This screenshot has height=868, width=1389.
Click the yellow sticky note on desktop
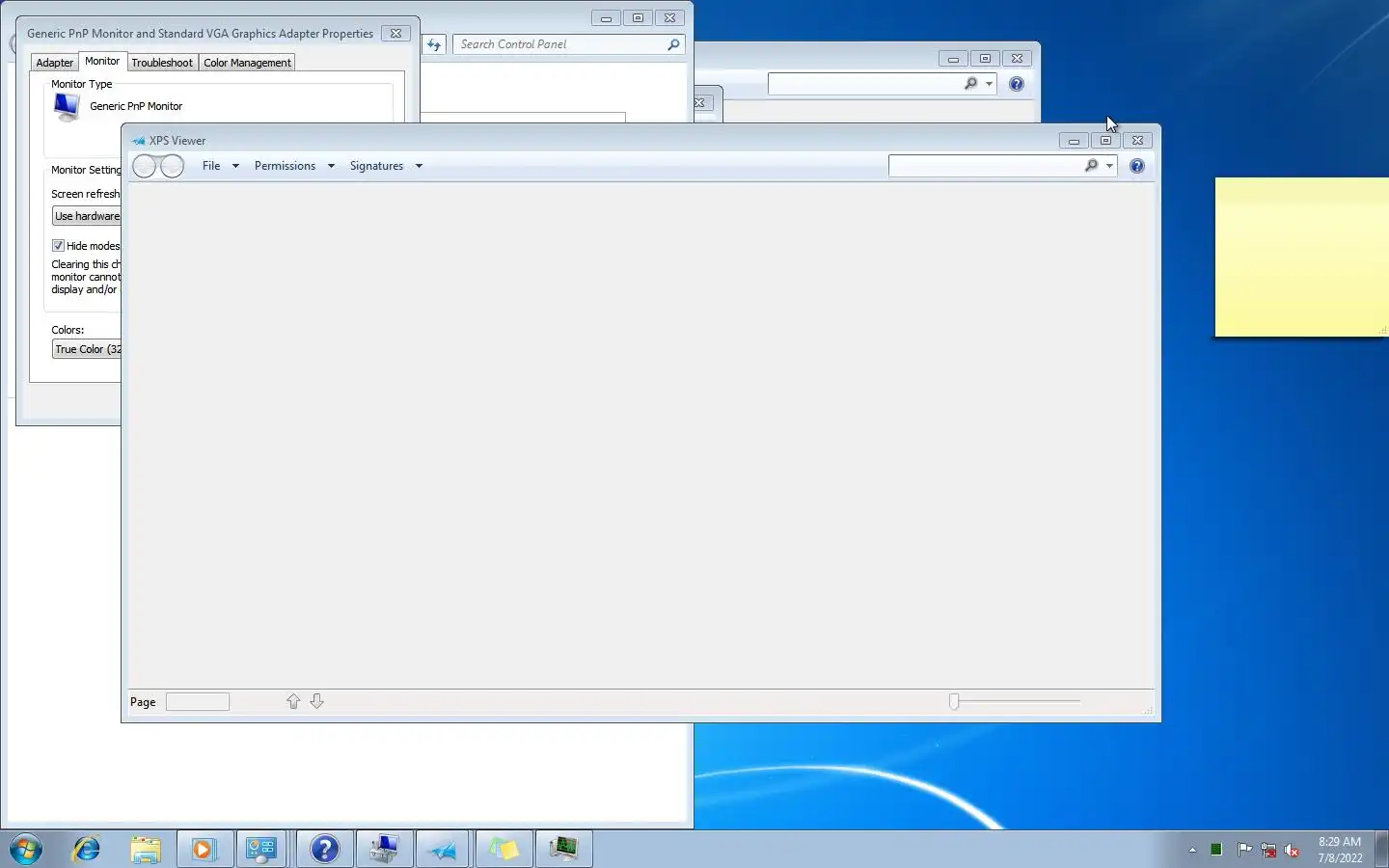pyautogui.click(x=1301, y=257)
